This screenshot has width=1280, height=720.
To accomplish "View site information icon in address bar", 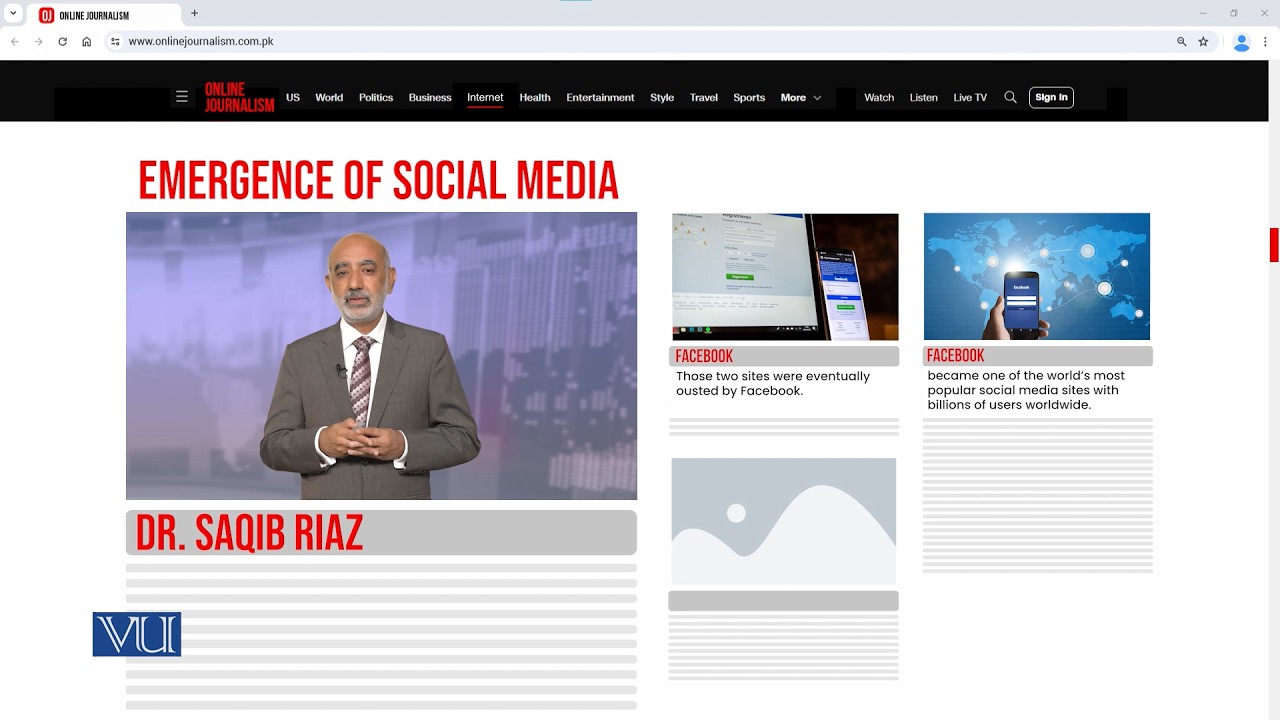I will (115, 42).
